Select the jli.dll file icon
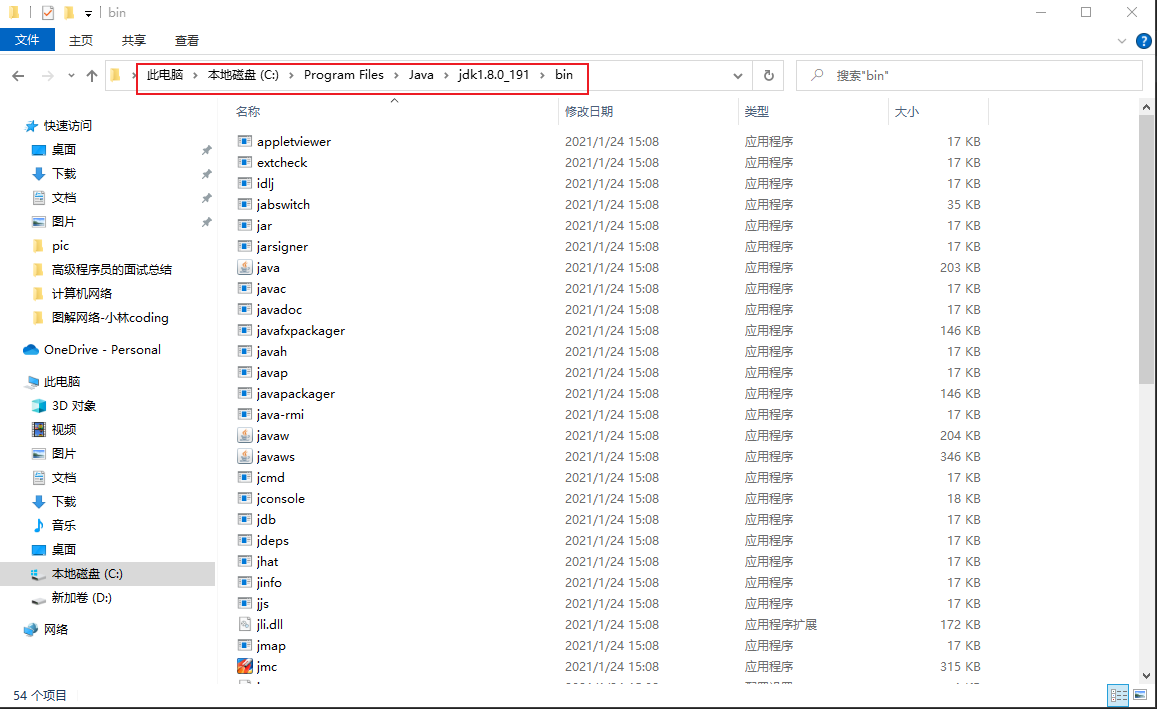The image size is (1157, 709). (245, 624)
